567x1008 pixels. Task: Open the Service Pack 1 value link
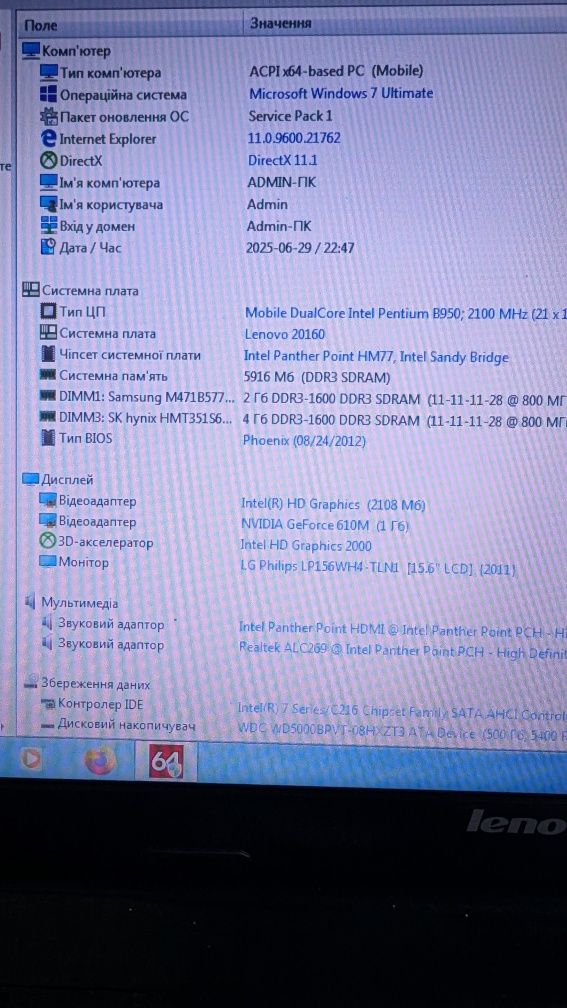point(291,116)
